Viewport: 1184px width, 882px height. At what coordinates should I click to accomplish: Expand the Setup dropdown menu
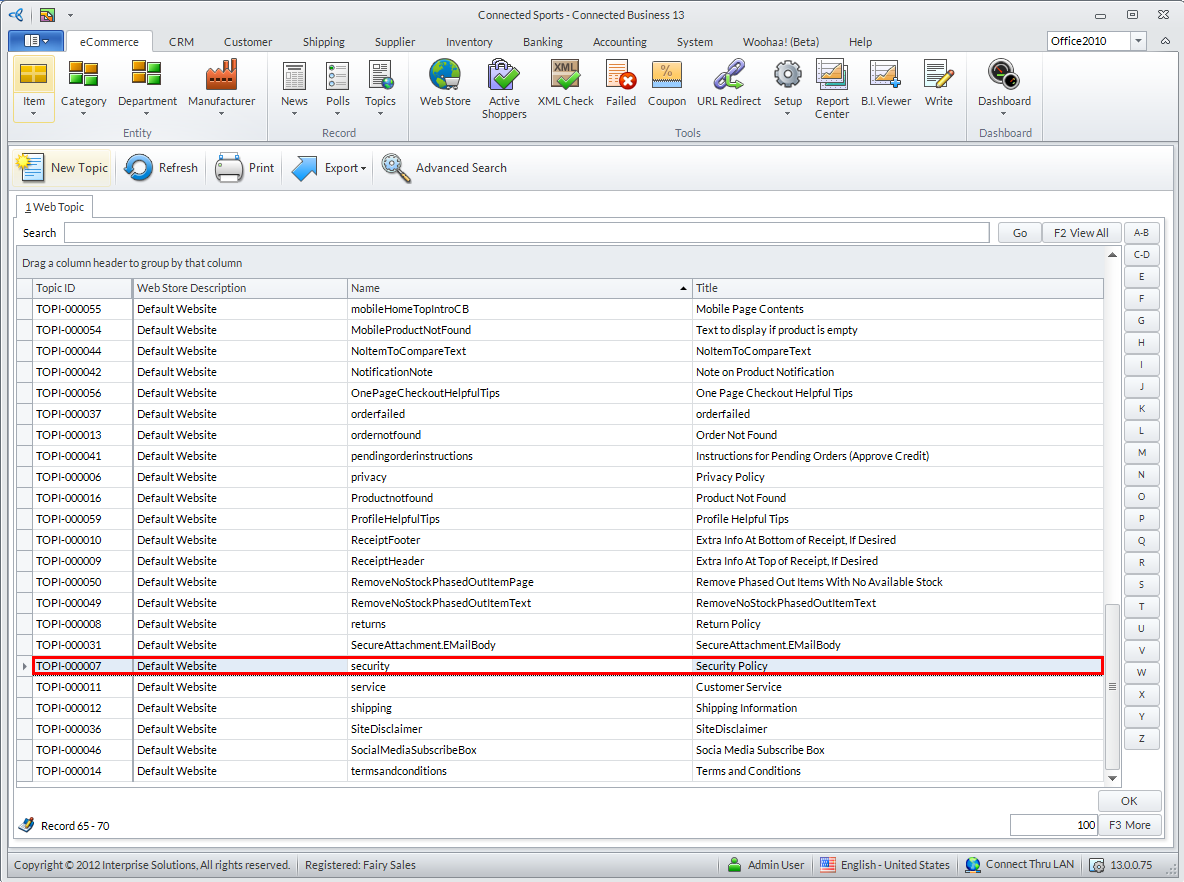pyautogui.click(x=787, y=113)
